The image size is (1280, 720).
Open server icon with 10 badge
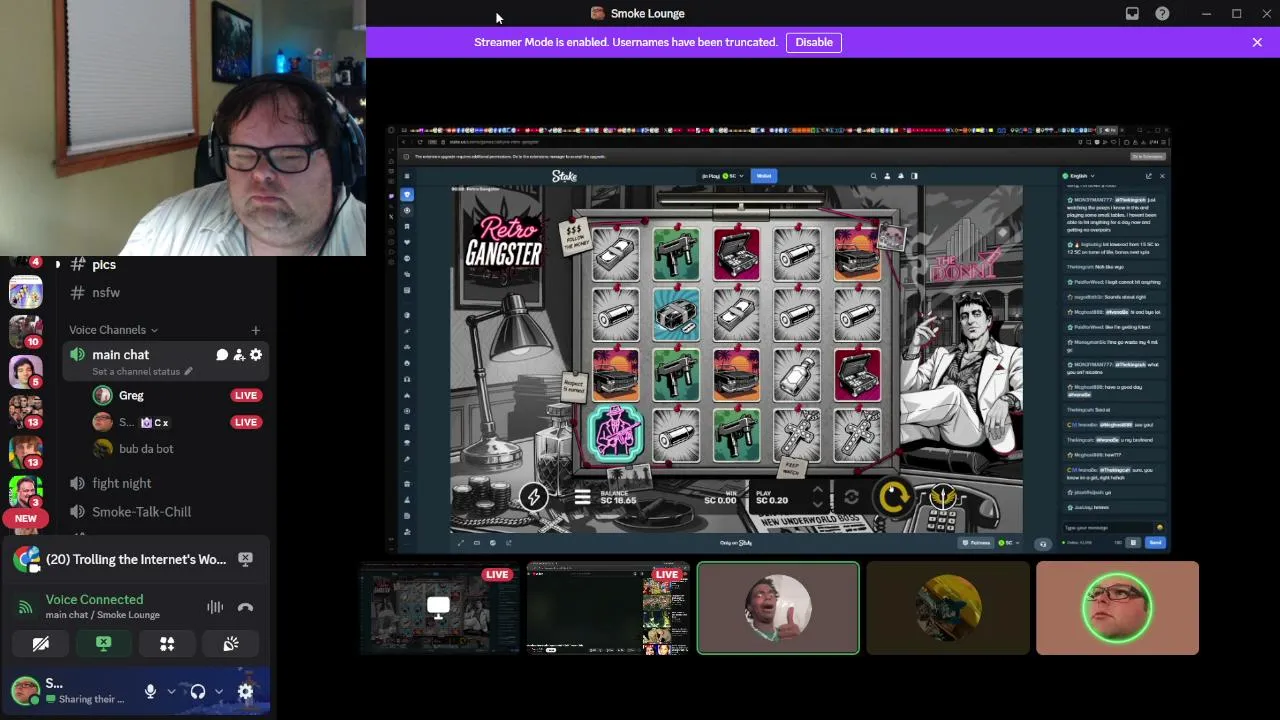coord(26,331)
